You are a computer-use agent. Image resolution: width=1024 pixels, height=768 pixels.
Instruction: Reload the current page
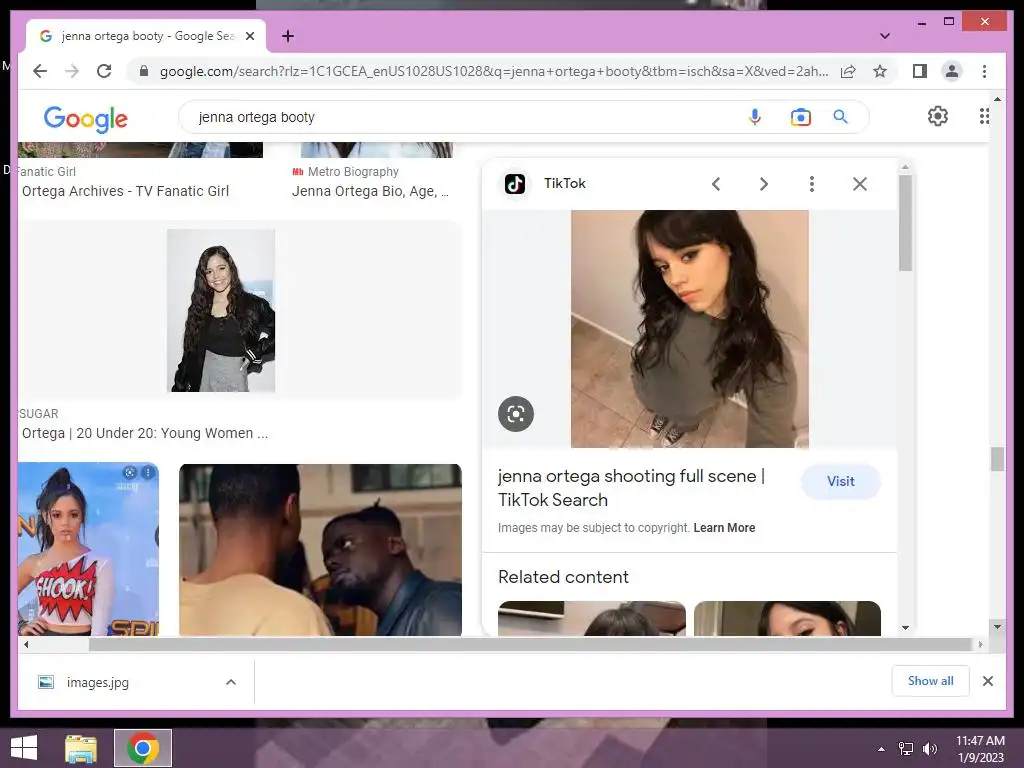tap(104, 71)
